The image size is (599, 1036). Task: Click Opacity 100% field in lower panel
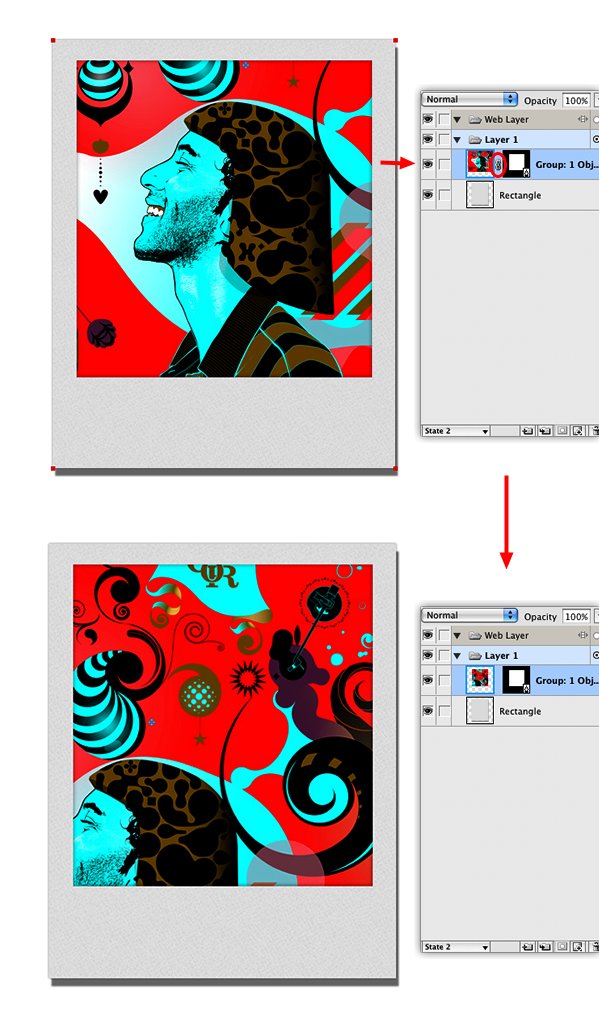tap(576, 616)
